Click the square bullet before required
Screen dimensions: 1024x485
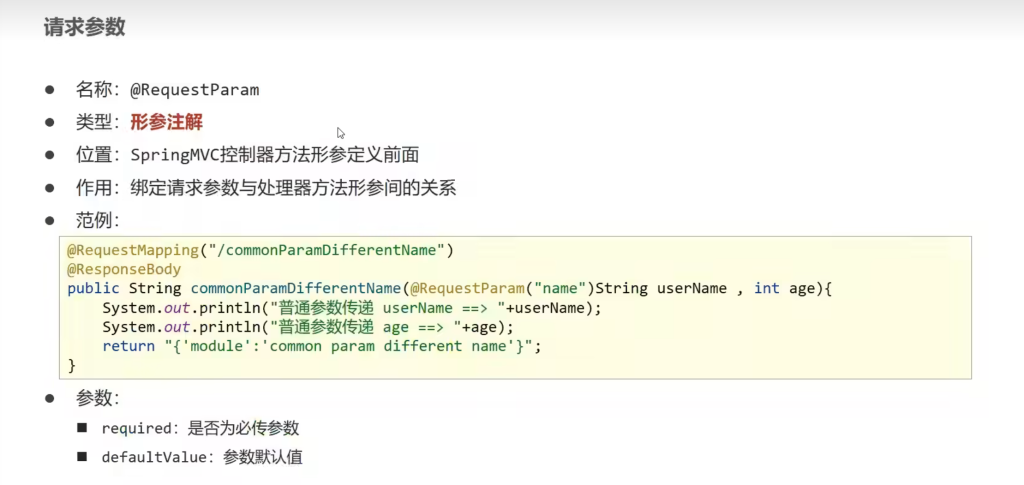[x=82, y=428]
